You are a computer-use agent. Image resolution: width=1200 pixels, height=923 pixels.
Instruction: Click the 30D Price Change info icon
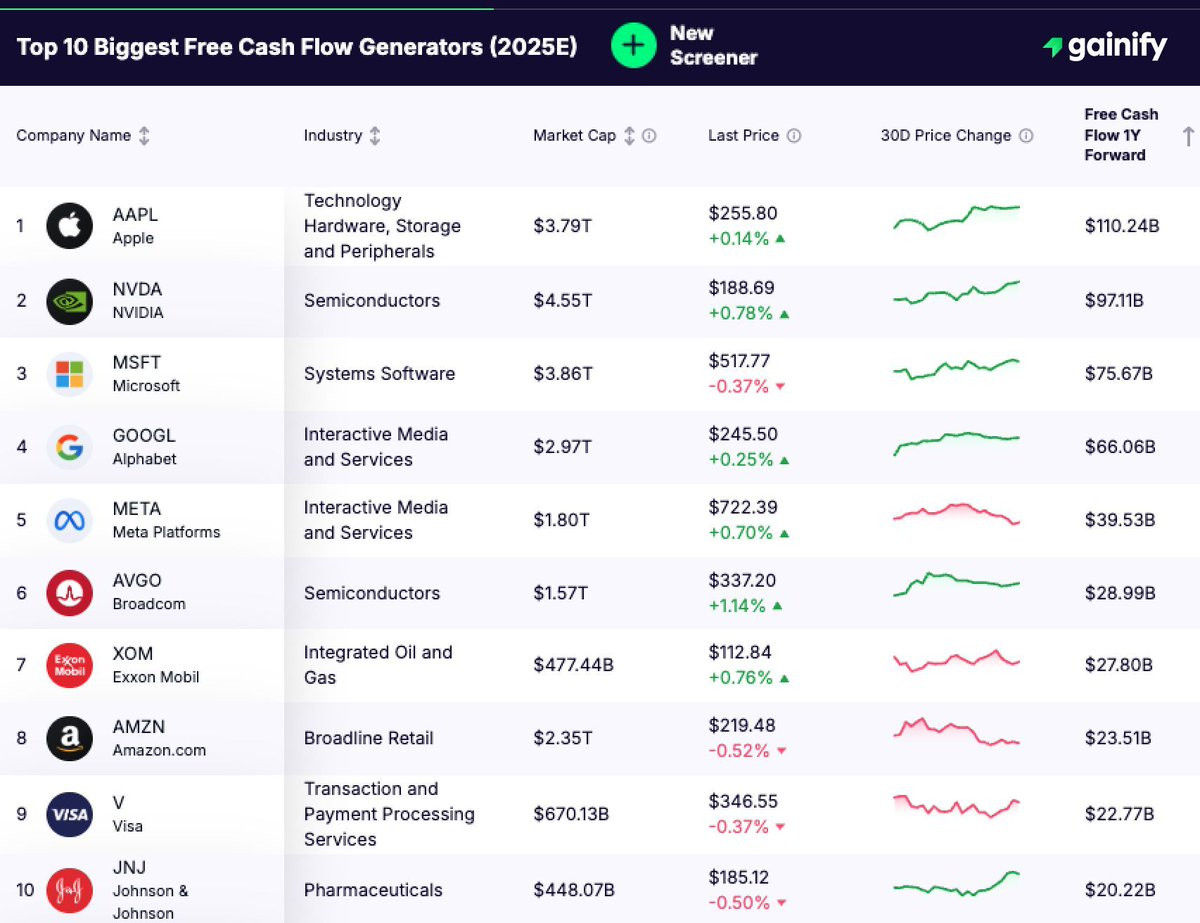[x=1026, y=136]
